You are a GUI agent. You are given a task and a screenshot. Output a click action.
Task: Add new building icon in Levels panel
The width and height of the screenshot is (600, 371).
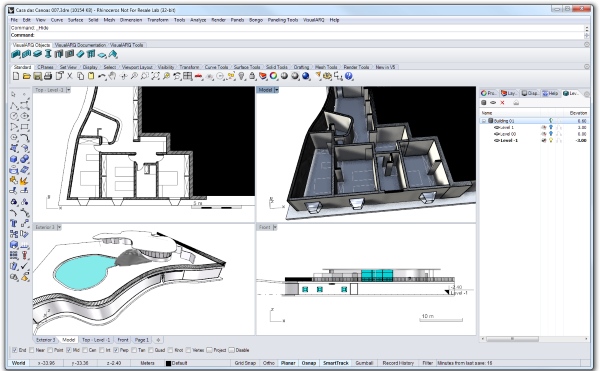click(x=484, y=103)
